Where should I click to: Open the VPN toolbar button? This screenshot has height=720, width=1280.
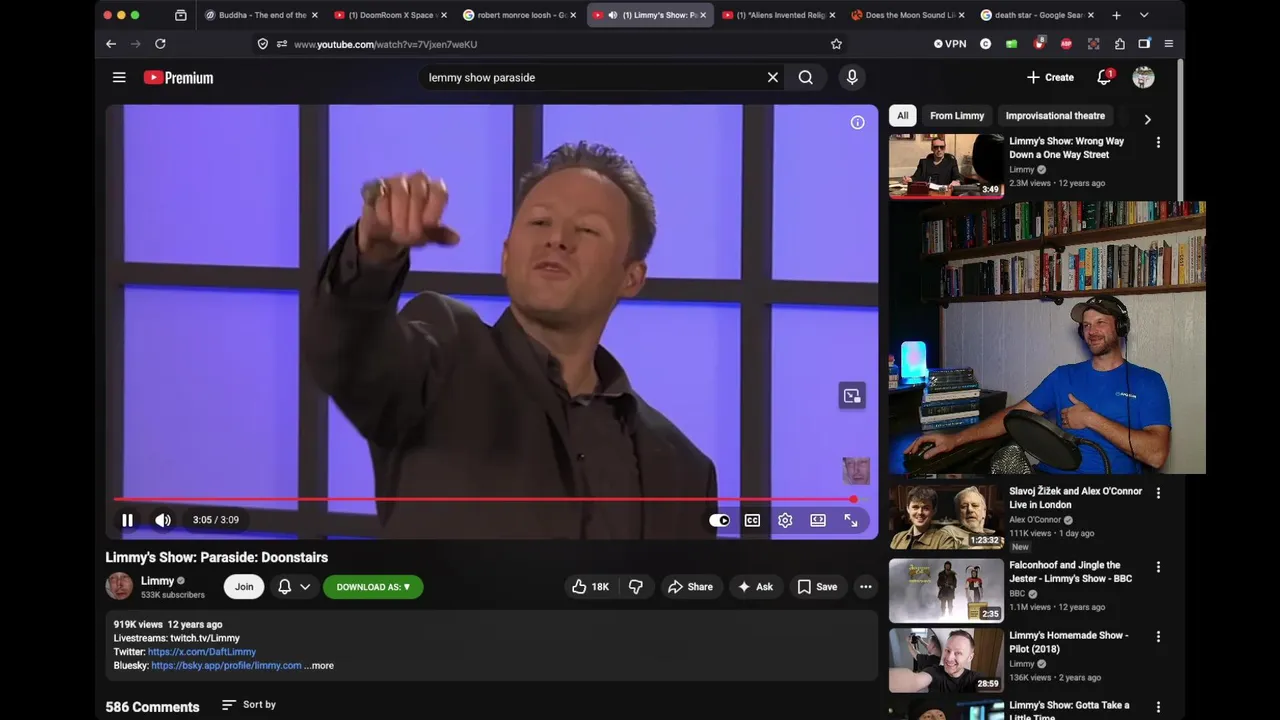pyautogui.click(x=950, y=44)
